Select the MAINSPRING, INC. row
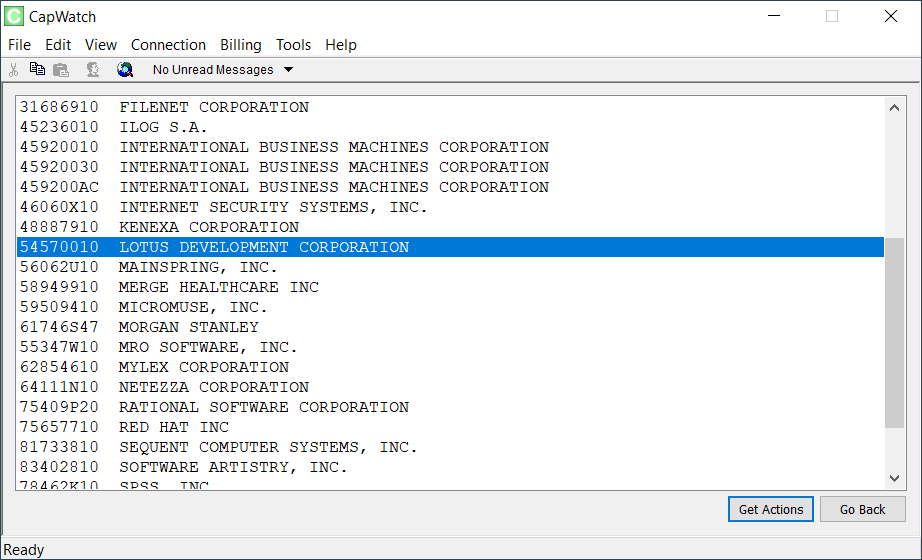Image resolution: width=922 pixels, height=560 pixels. point(450,267)
